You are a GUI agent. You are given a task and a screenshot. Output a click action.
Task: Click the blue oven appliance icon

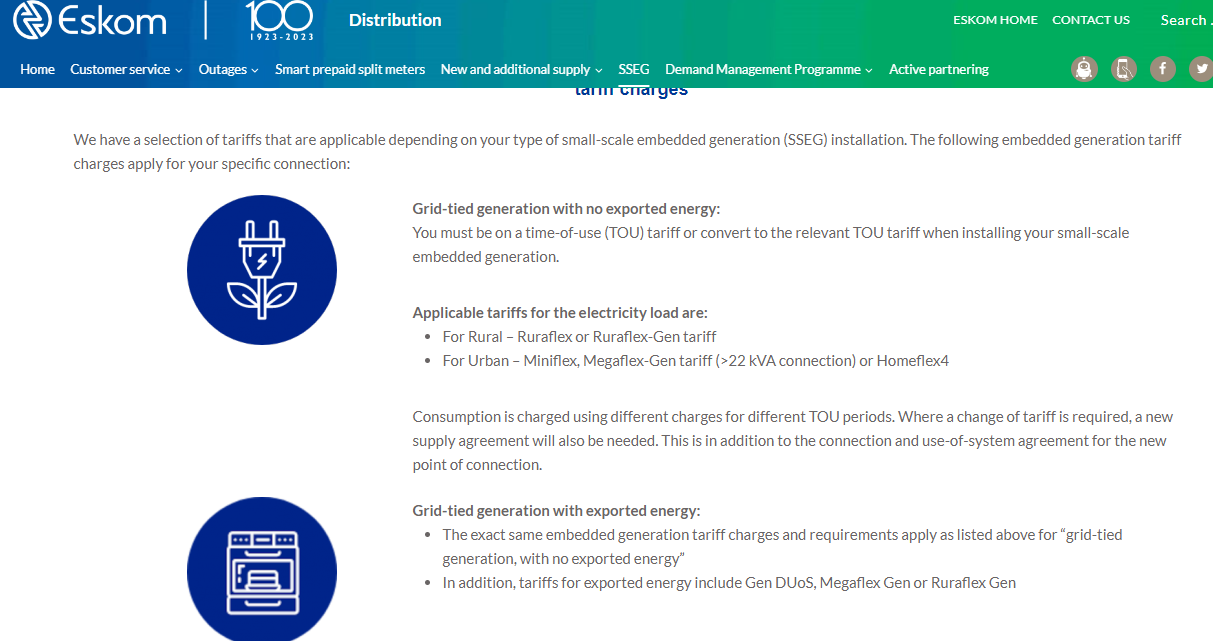(x=262, y=570)
